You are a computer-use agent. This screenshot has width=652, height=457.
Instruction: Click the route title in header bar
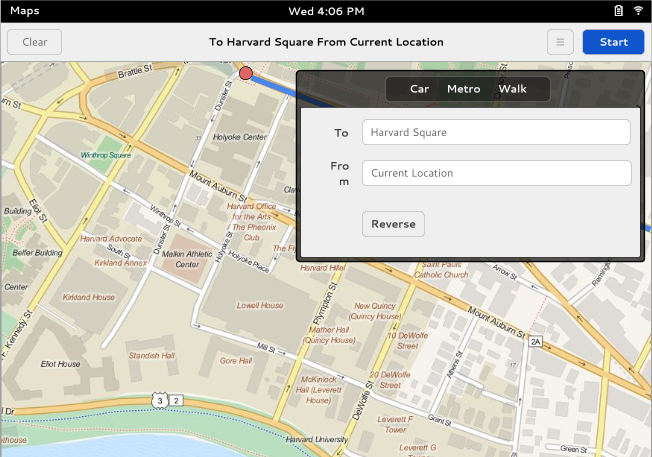point(326,42)
